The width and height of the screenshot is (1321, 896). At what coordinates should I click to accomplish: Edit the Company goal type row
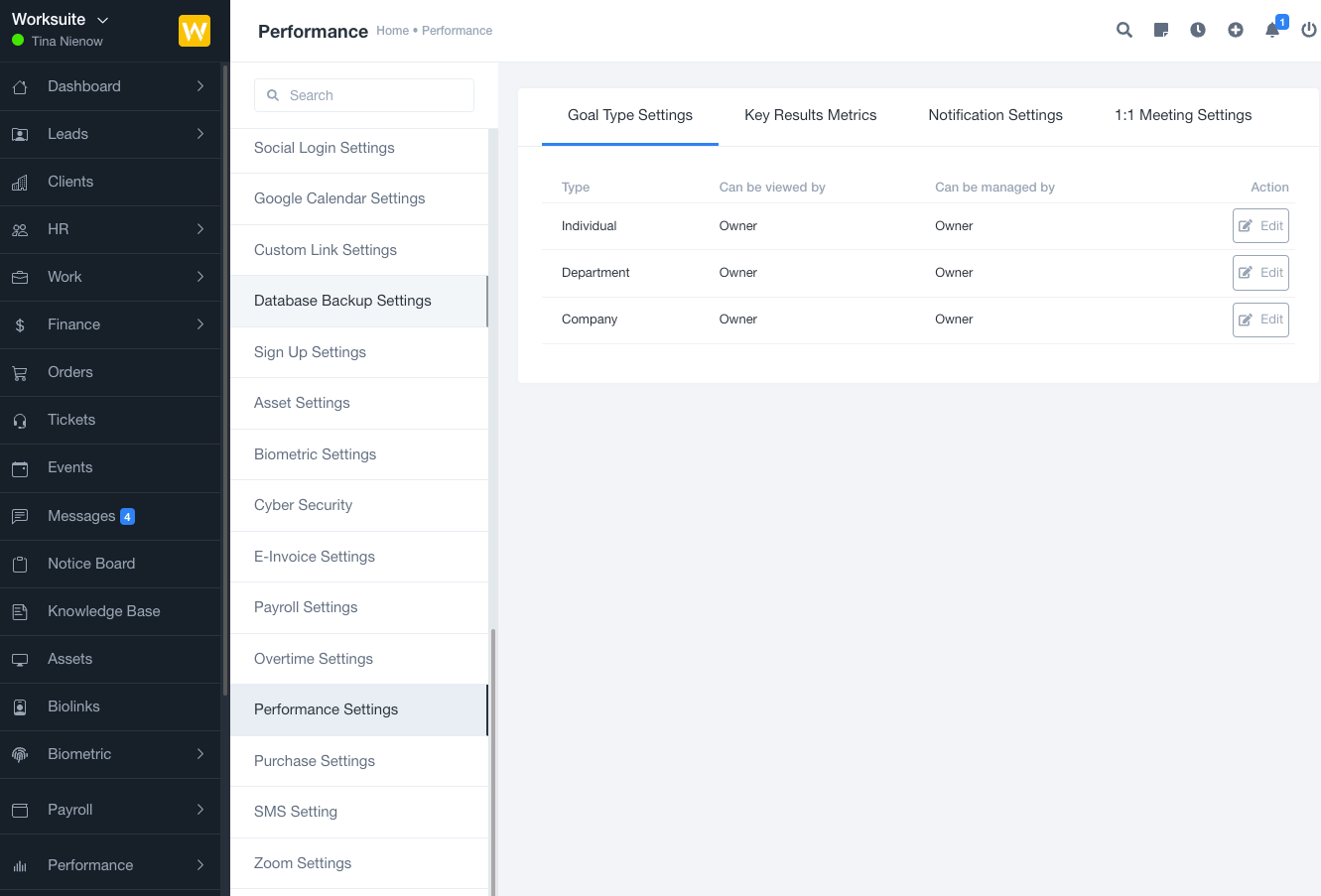(1260, 320)
